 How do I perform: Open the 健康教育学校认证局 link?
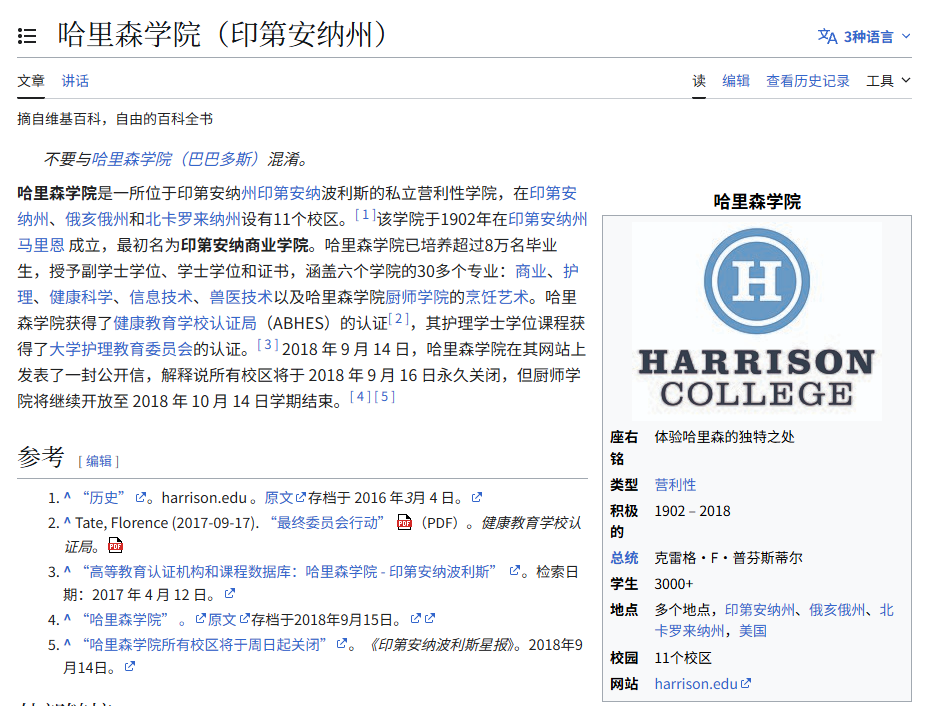(185, 323)
